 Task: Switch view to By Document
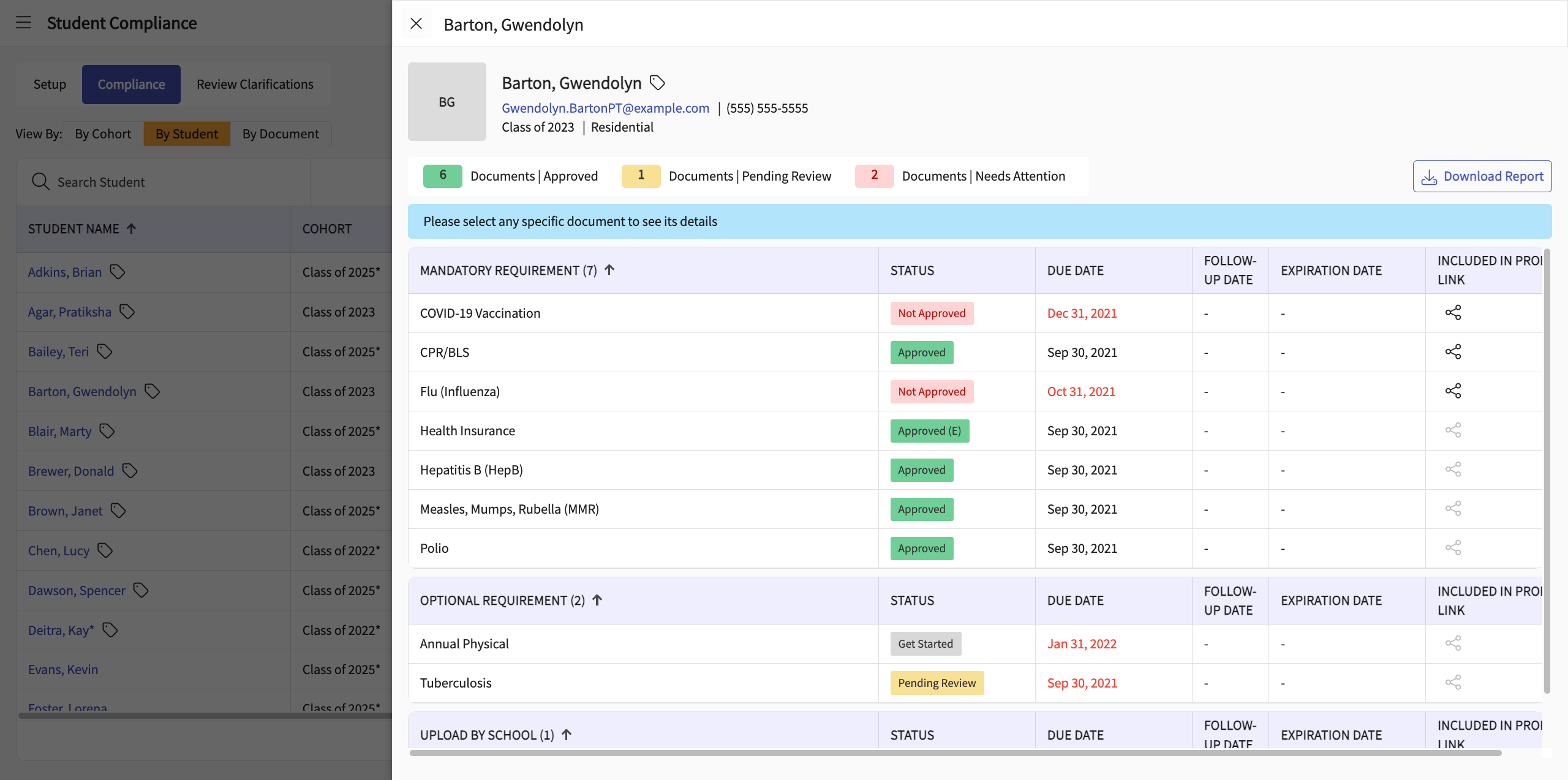point(281,133)
